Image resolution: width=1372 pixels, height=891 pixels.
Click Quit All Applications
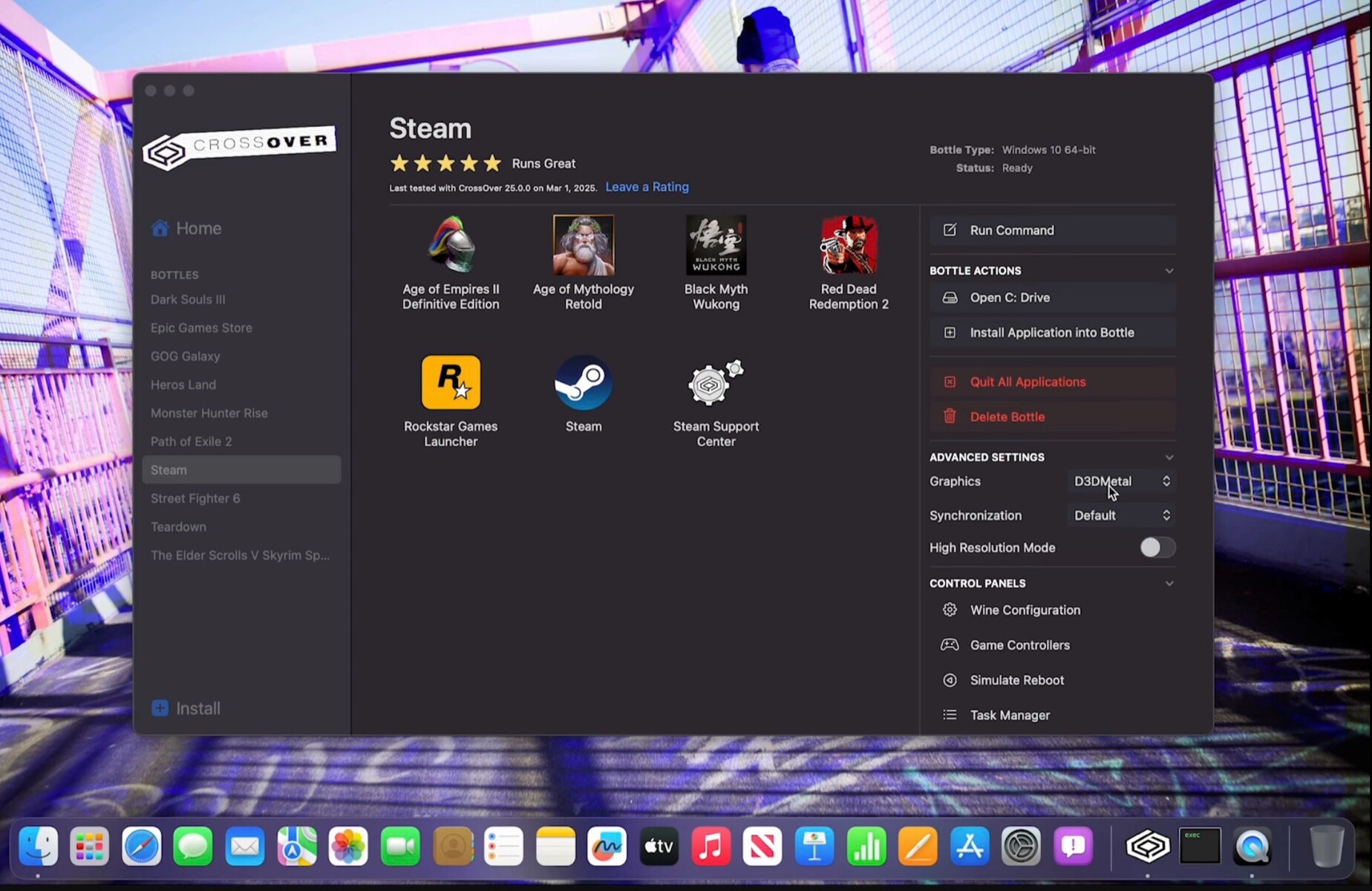point(1052,382)
